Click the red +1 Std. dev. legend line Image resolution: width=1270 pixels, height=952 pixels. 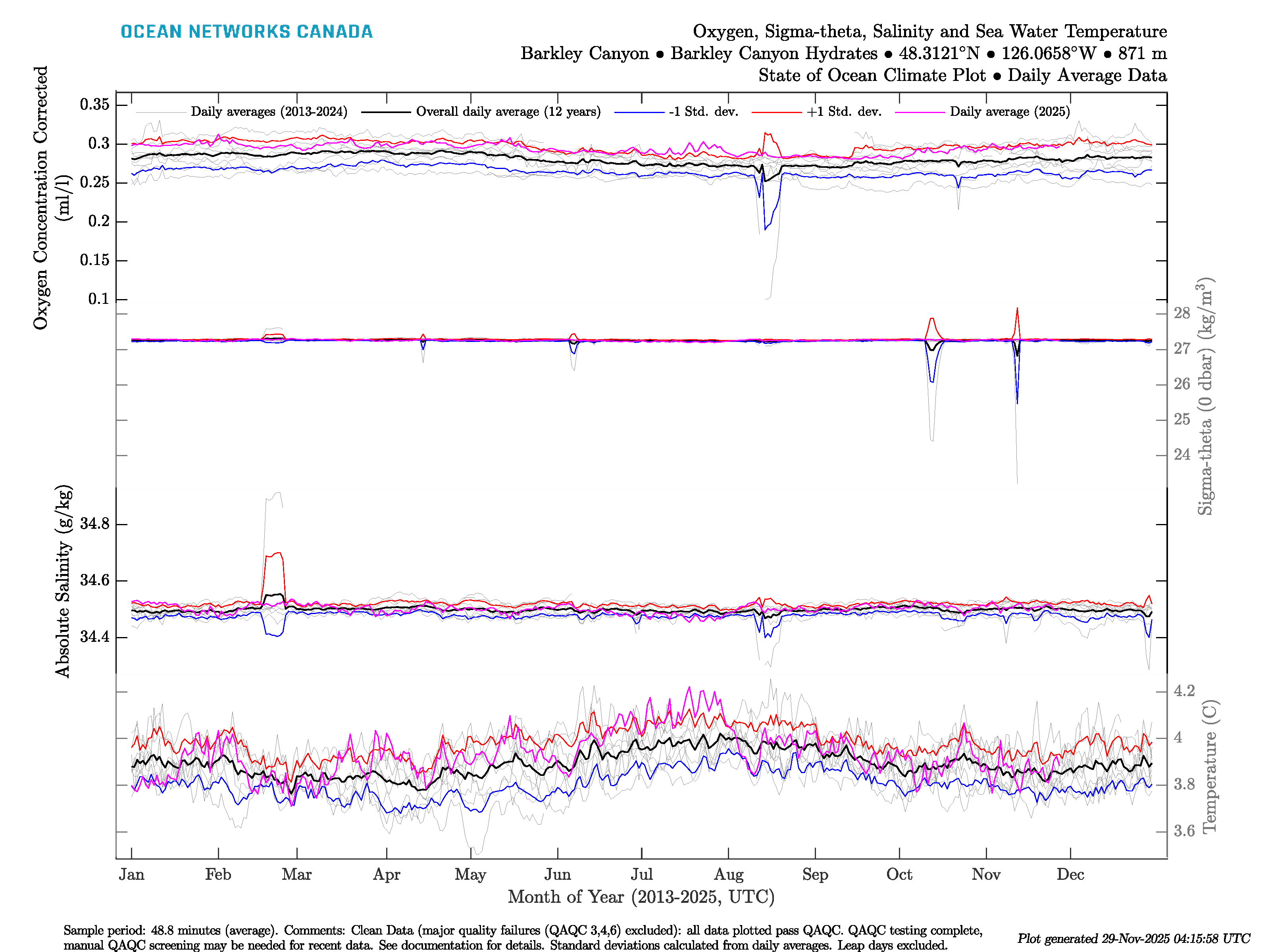776,112
